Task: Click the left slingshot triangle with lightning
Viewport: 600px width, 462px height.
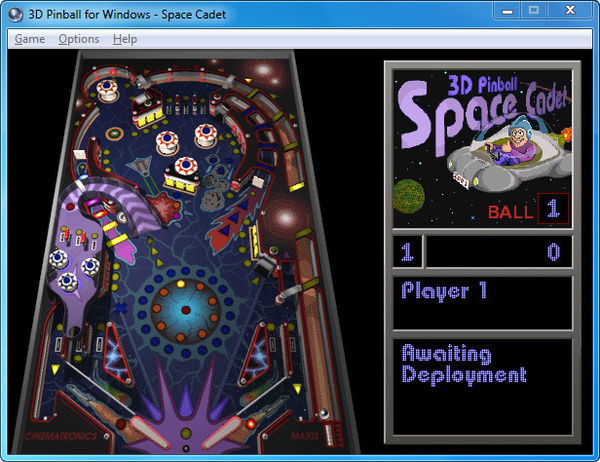Action: click(x=116, y=354)
